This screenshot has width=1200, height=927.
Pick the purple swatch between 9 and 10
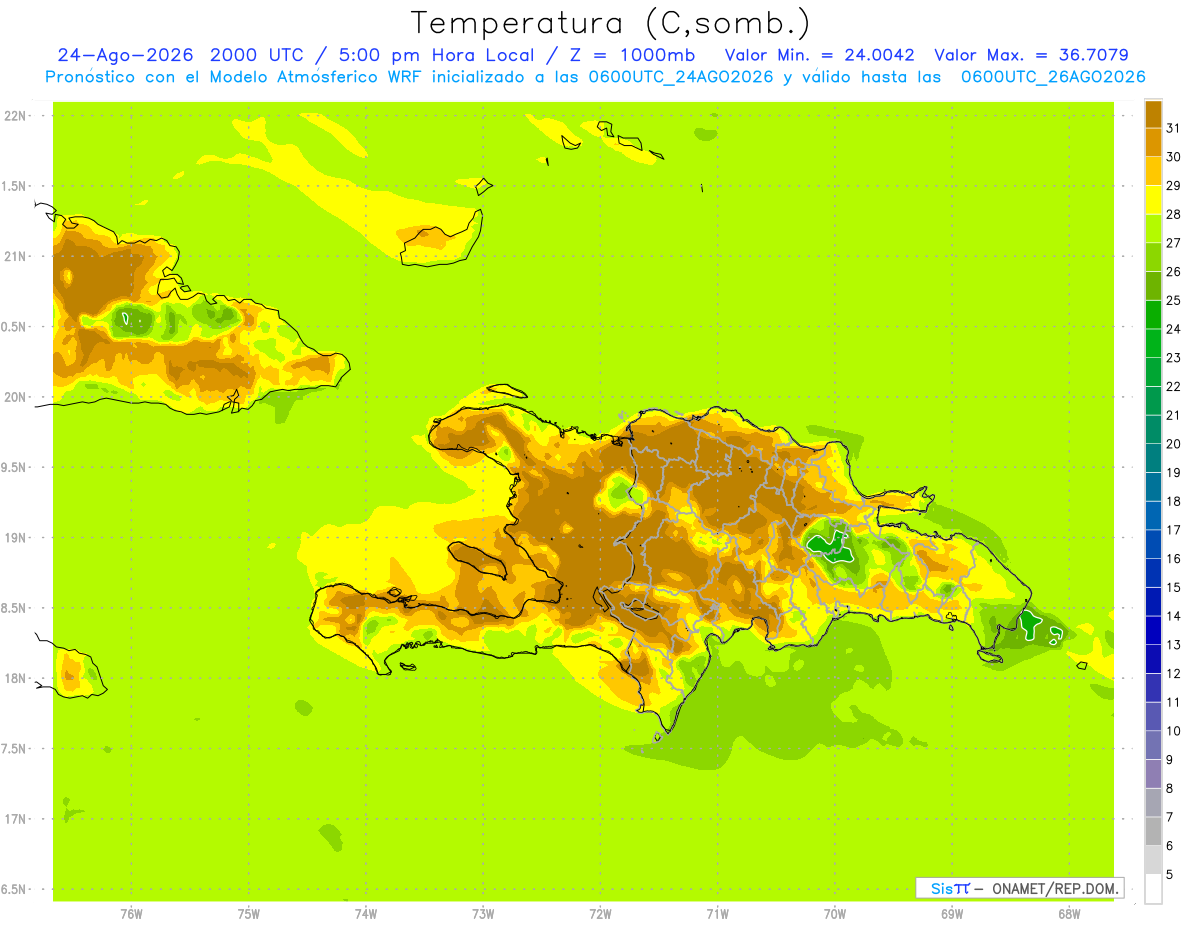[1153, 746]
